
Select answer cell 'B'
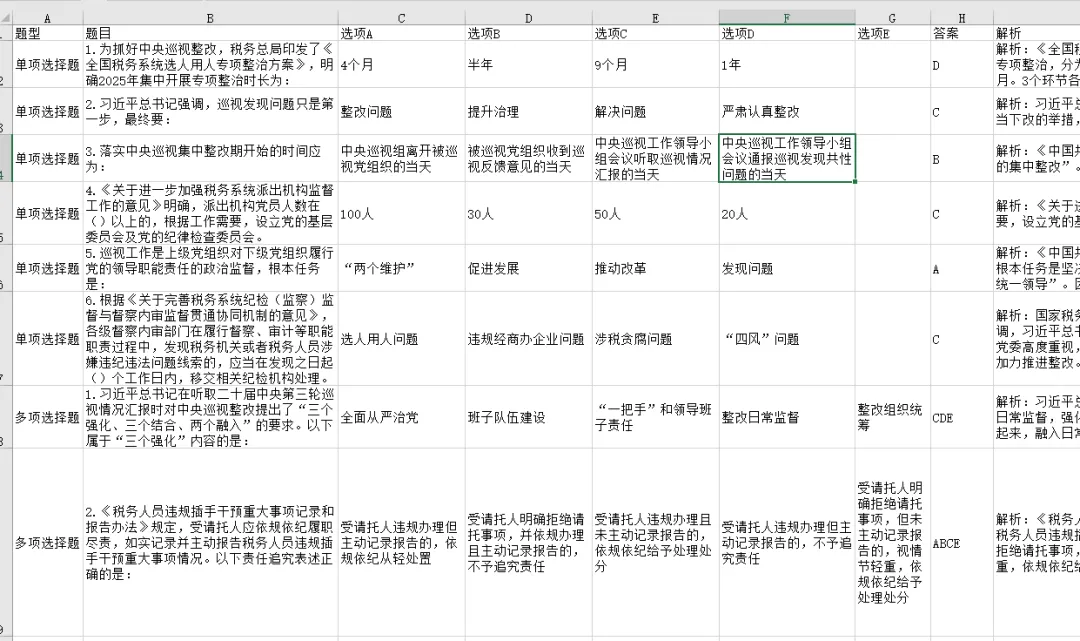(962, 158)
